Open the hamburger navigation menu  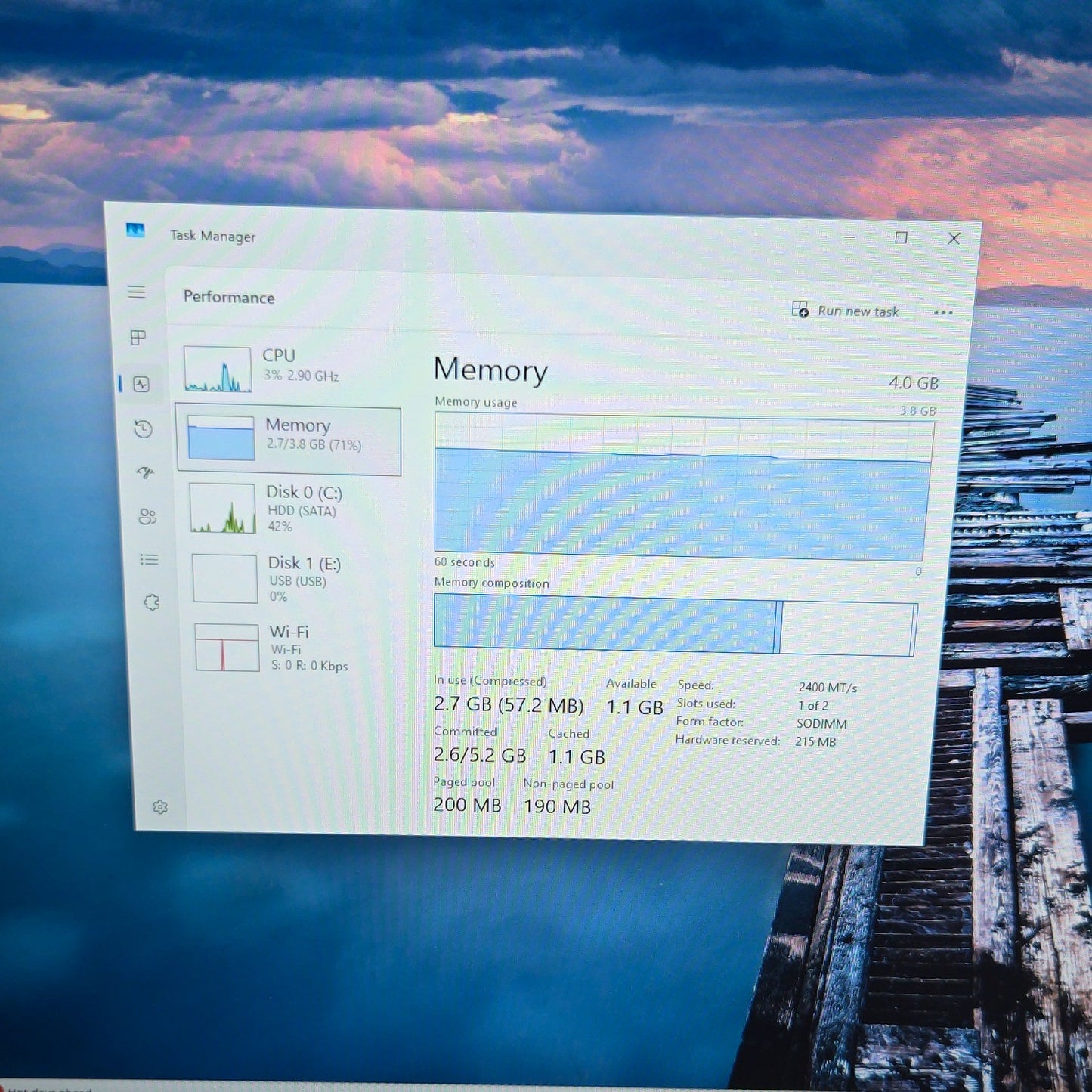click(136, 292)
